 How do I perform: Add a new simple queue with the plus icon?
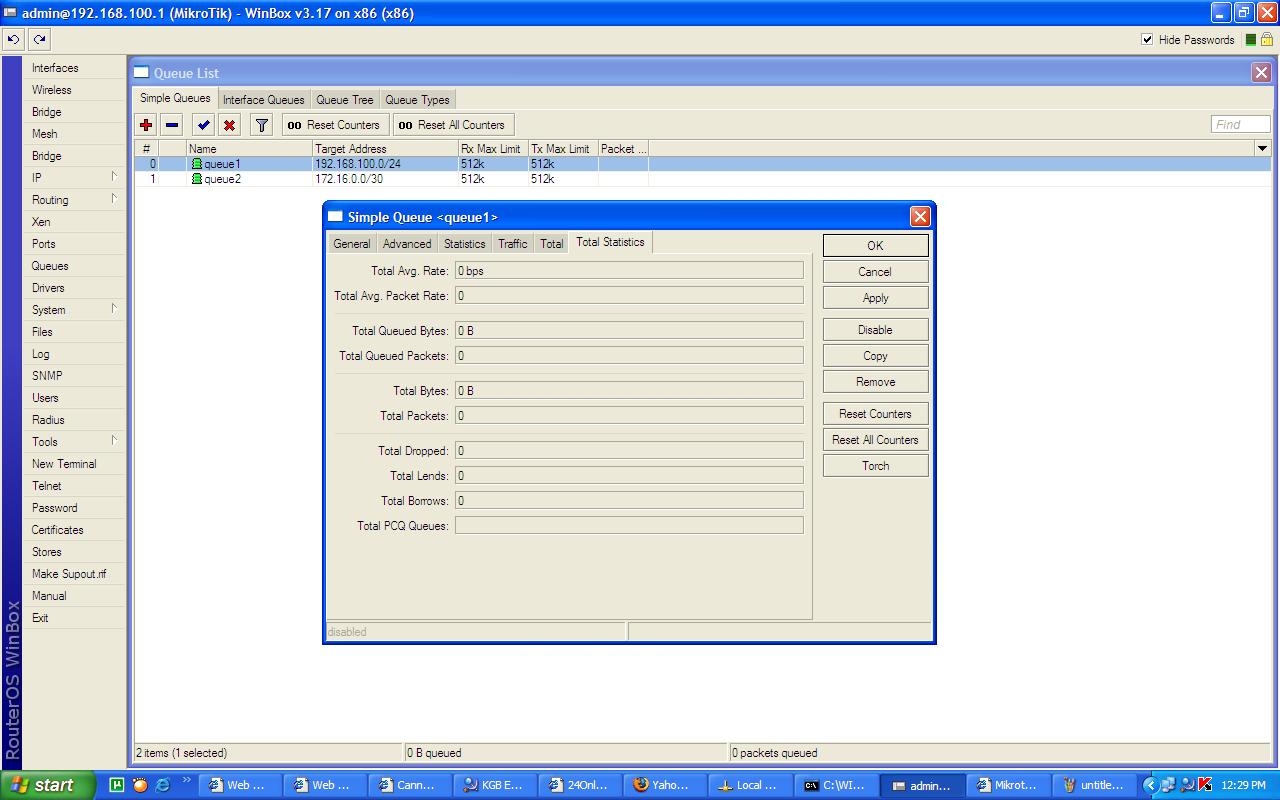[146, 124]
